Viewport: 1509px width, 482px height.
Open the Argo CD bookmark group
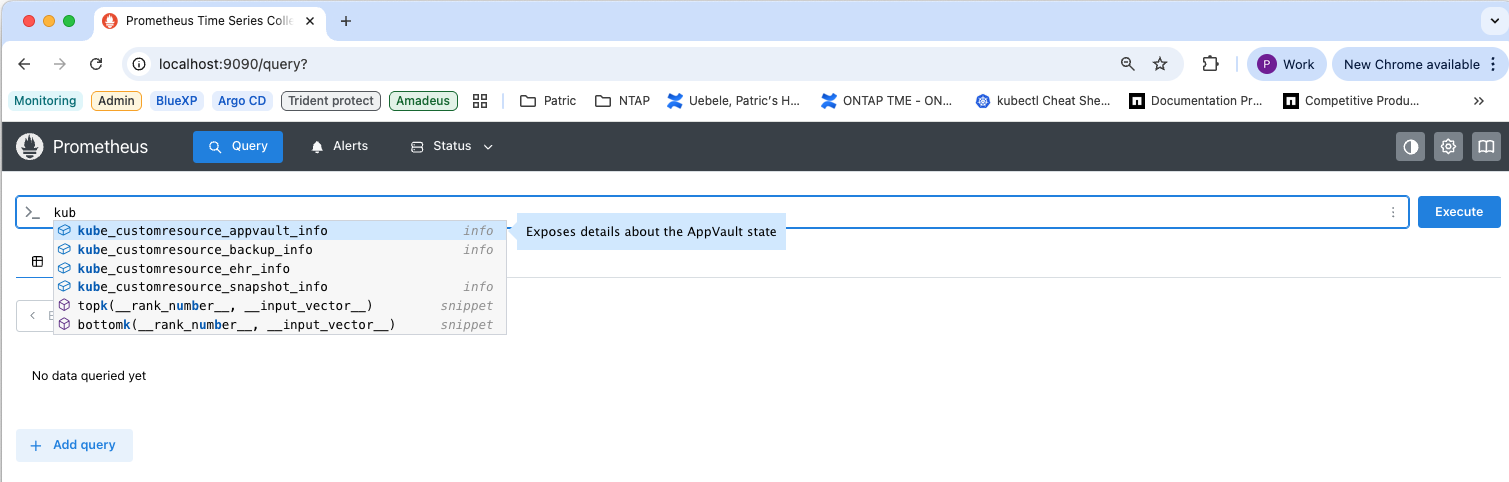click(242, 101)
